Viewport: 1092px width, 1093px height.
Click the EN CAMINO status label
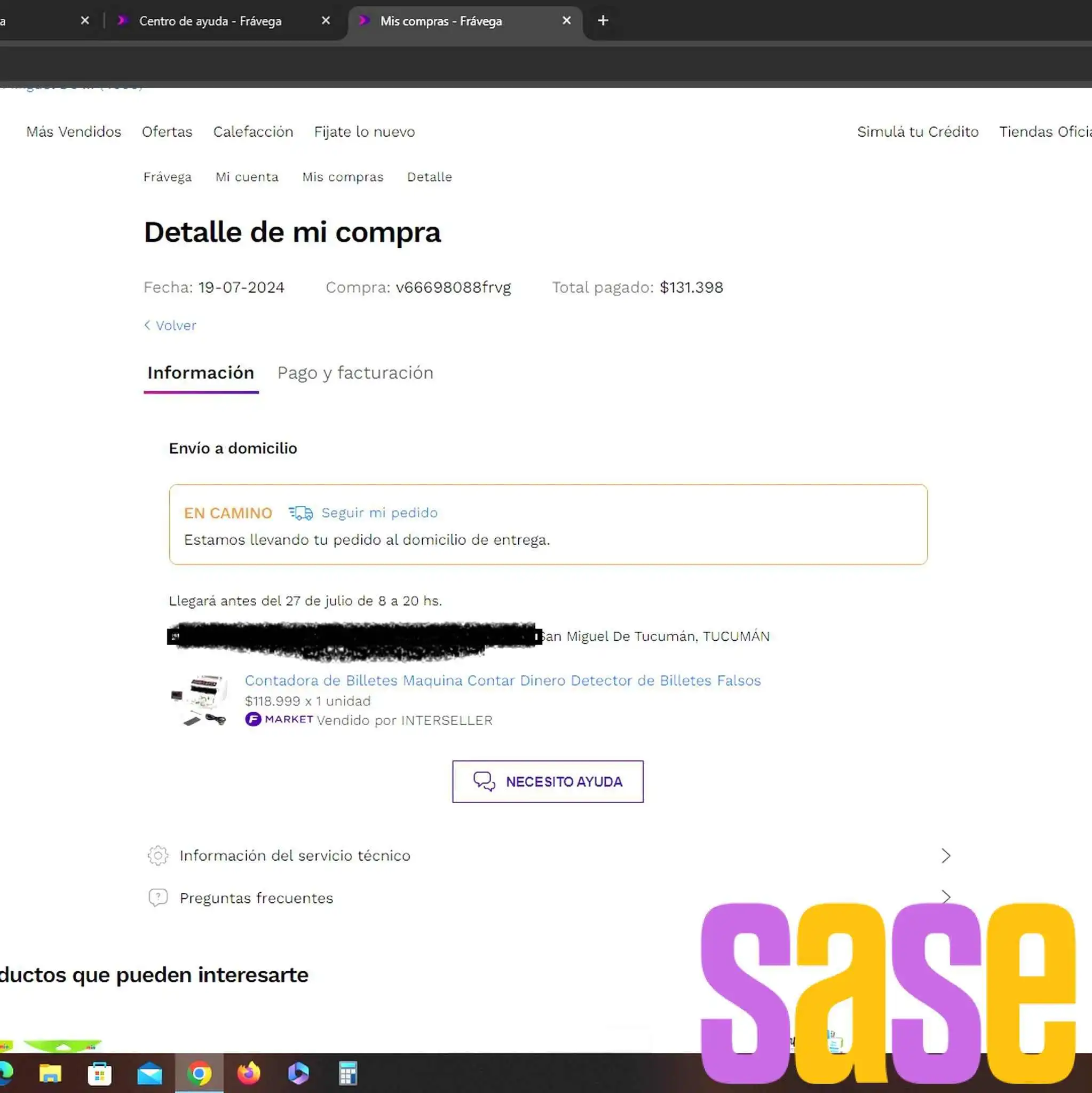point(228,514)
